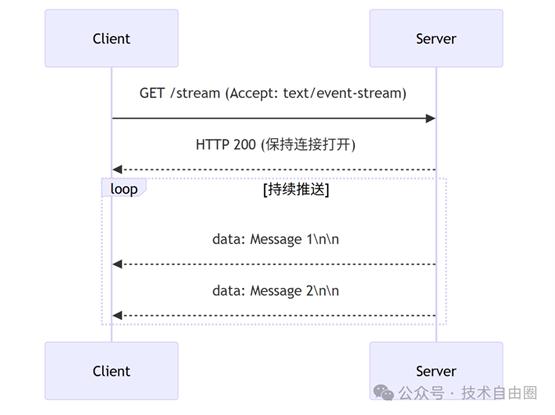
Task: Click the arrowhead under Message 2
Action: (x=117, y=315)
